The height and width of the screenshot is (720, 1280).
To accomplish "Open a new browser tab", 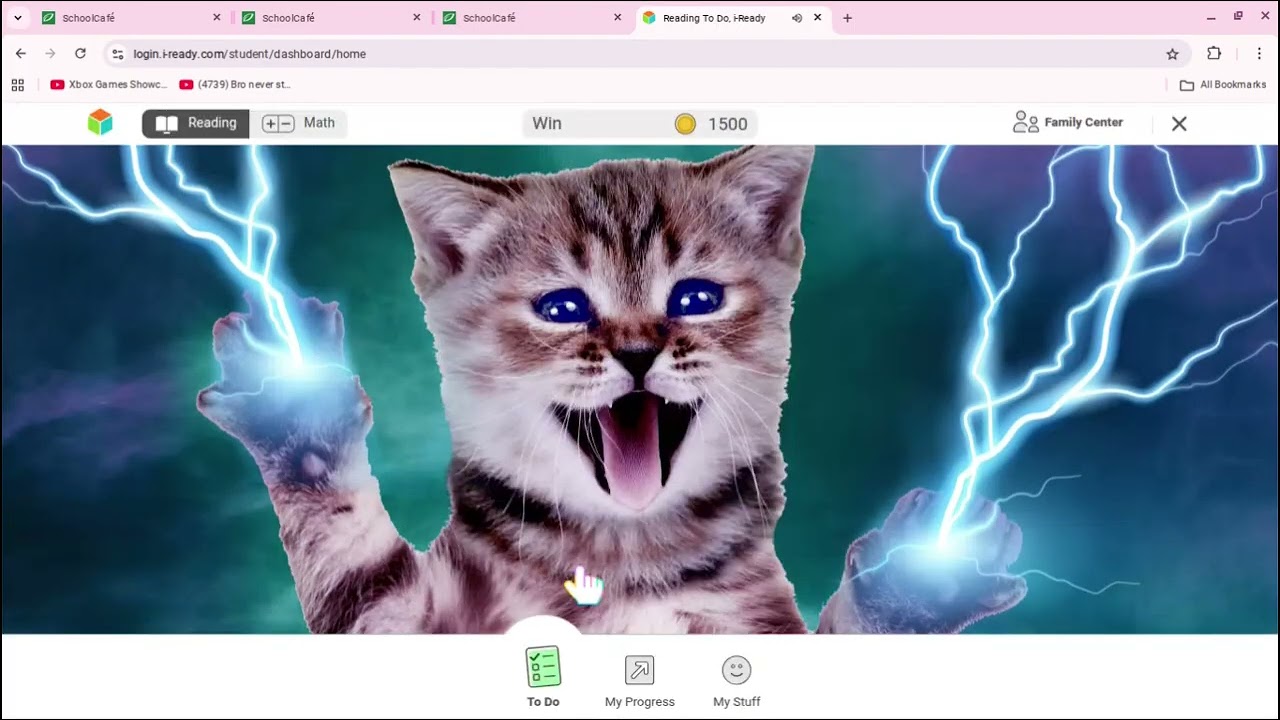I will (847, 18).
